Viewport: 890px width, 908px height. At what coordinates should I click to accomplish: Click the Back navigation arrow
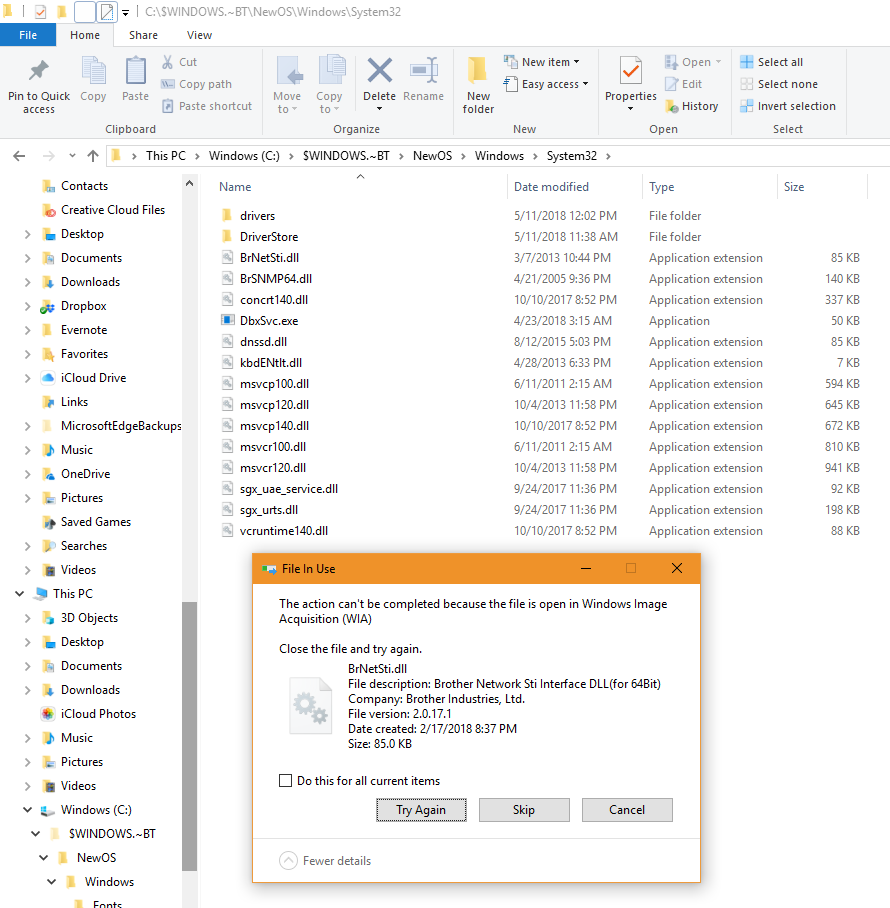click(19, 156)
